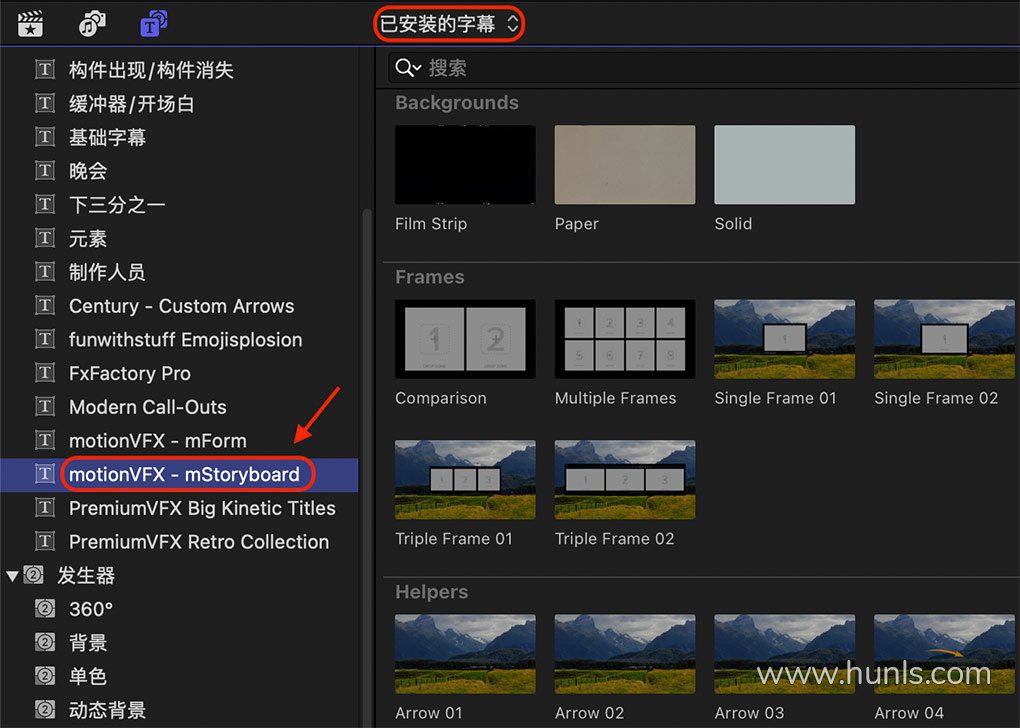The height and width of the screenshot is (728, 1020).
Task: Select PremiumVFX Big Kinetic Titles category
Action: coord(179,508)
